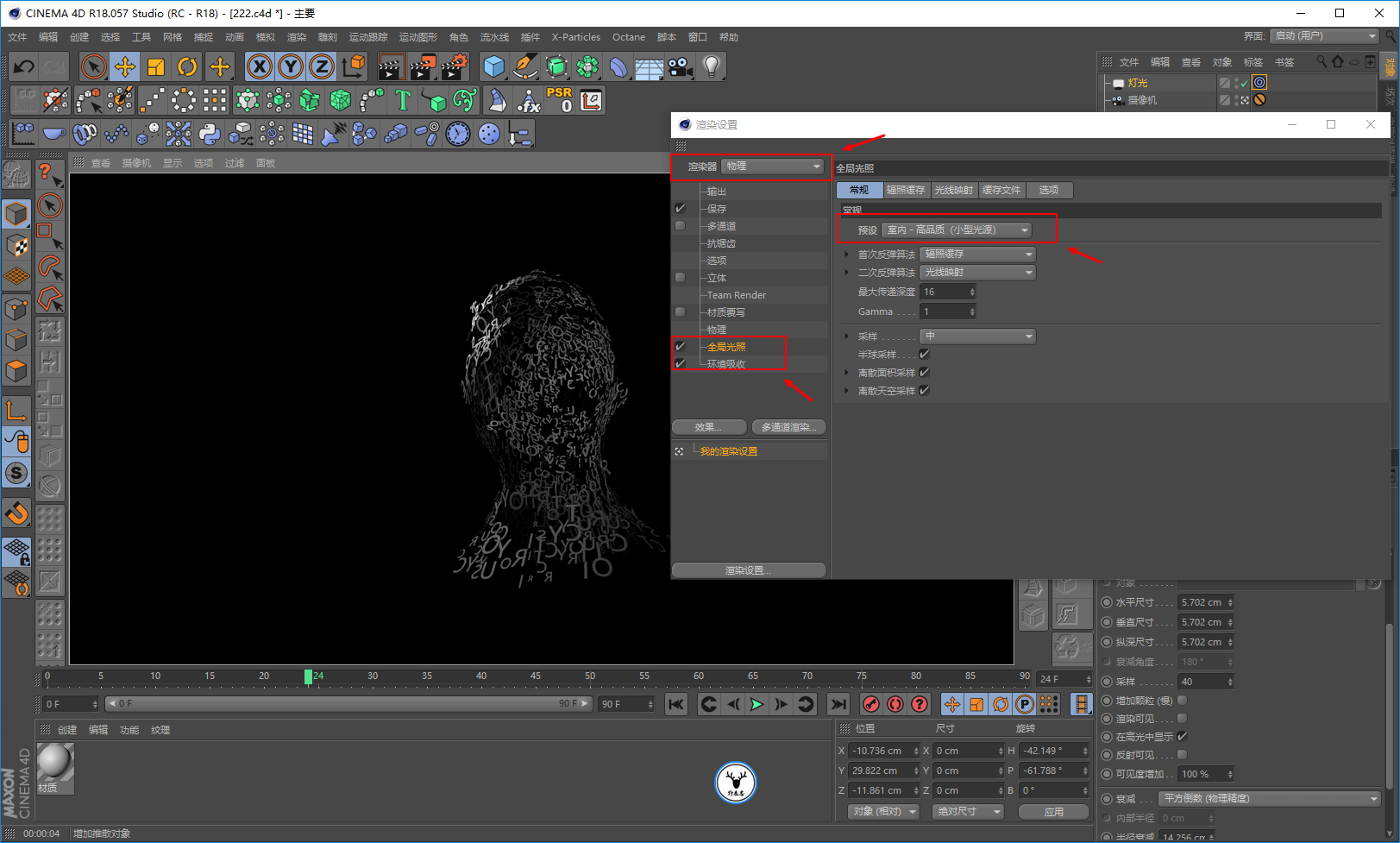
Task: Click the PSR reset icon
Action: pos(559,101)
